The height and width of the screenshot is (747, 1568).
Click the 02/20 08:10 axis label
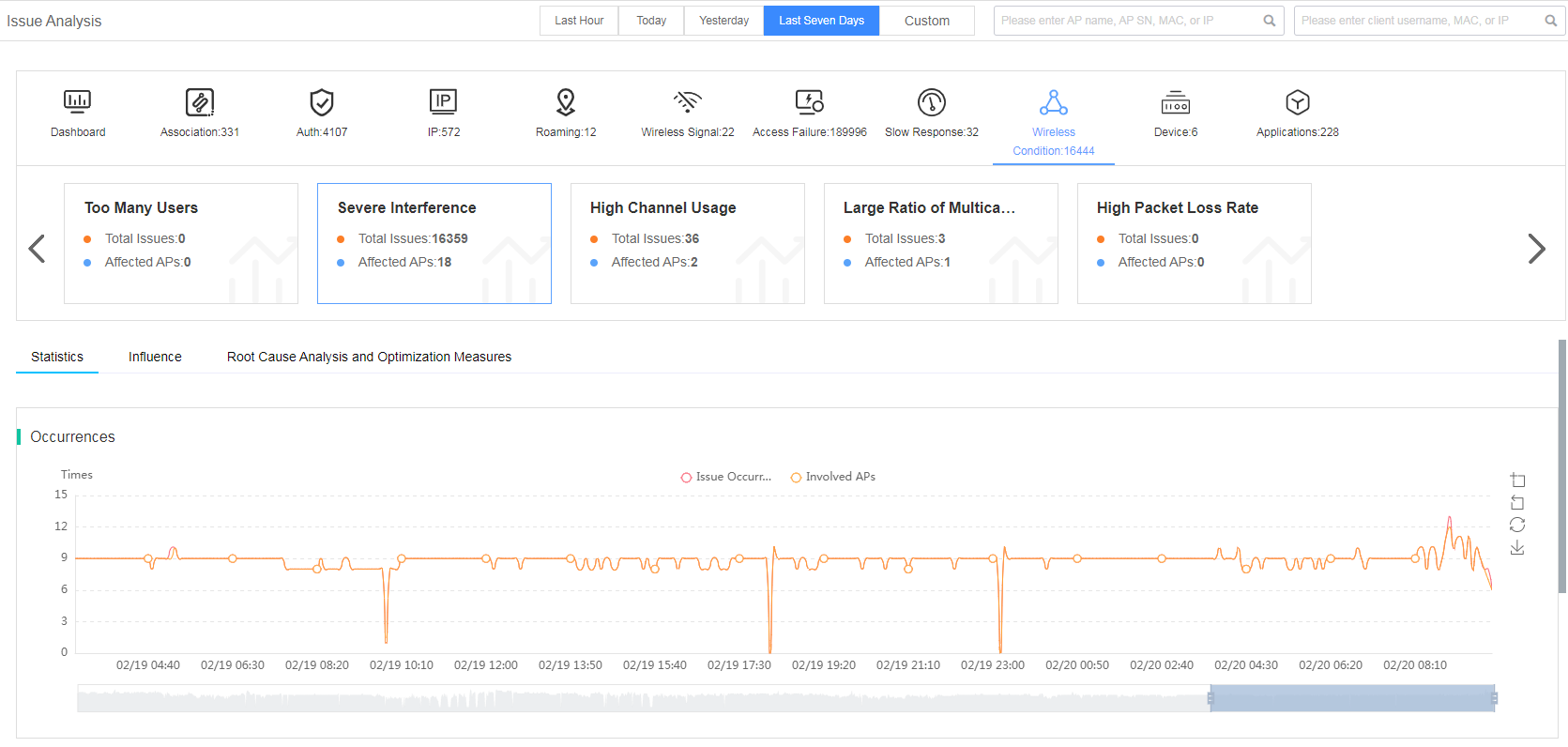(1415, 664)
